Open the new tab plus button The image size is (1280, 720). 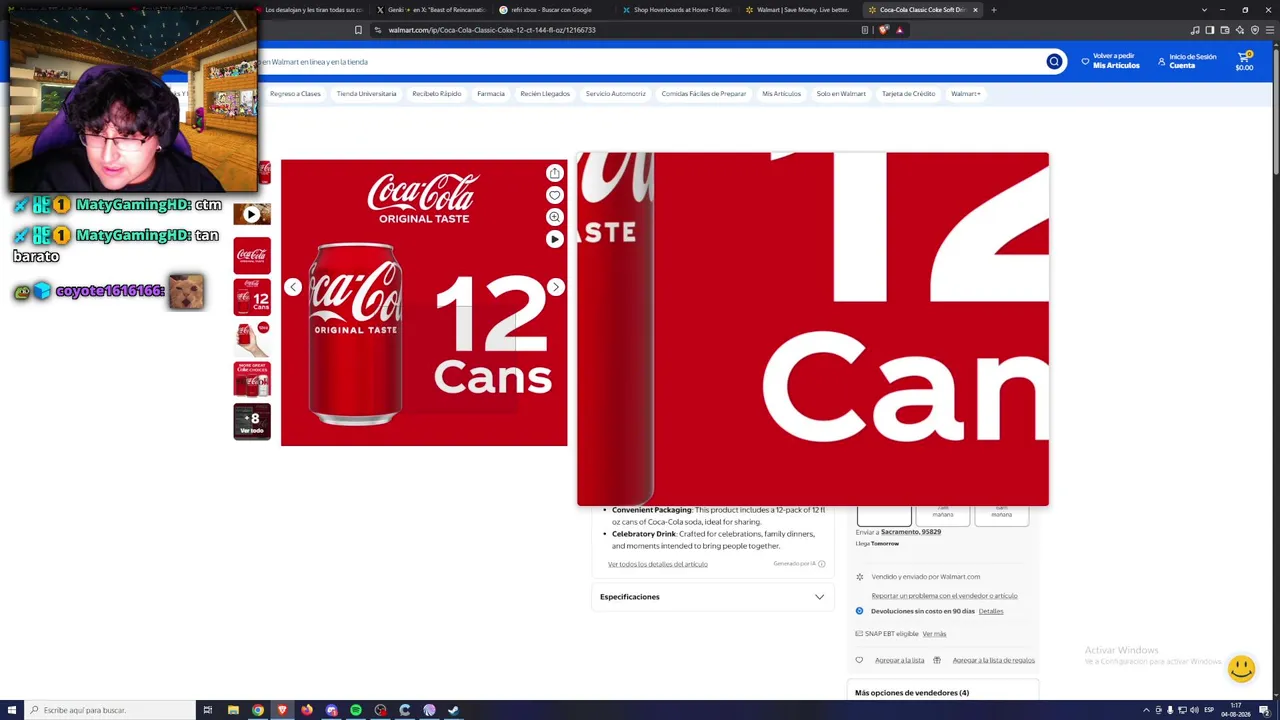click(x=993, y=10)
